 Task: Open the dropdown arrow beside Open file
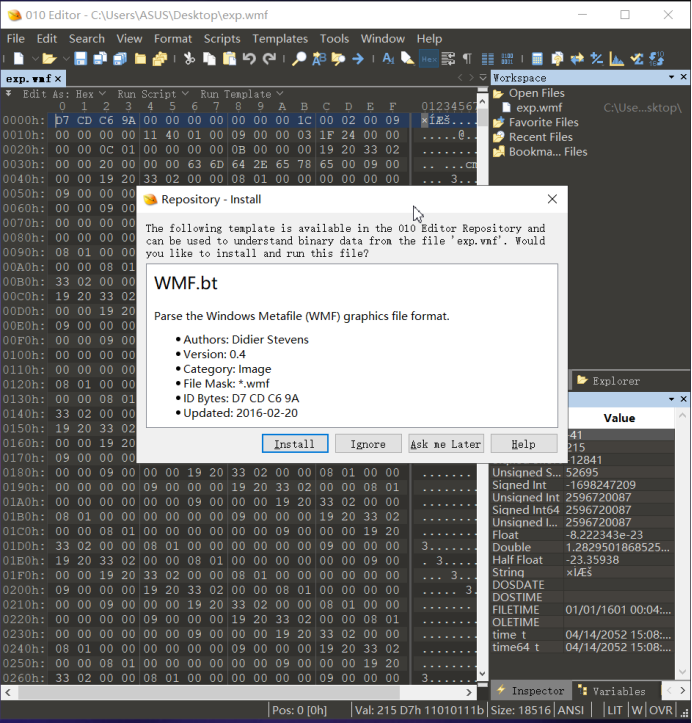(65, 59)
